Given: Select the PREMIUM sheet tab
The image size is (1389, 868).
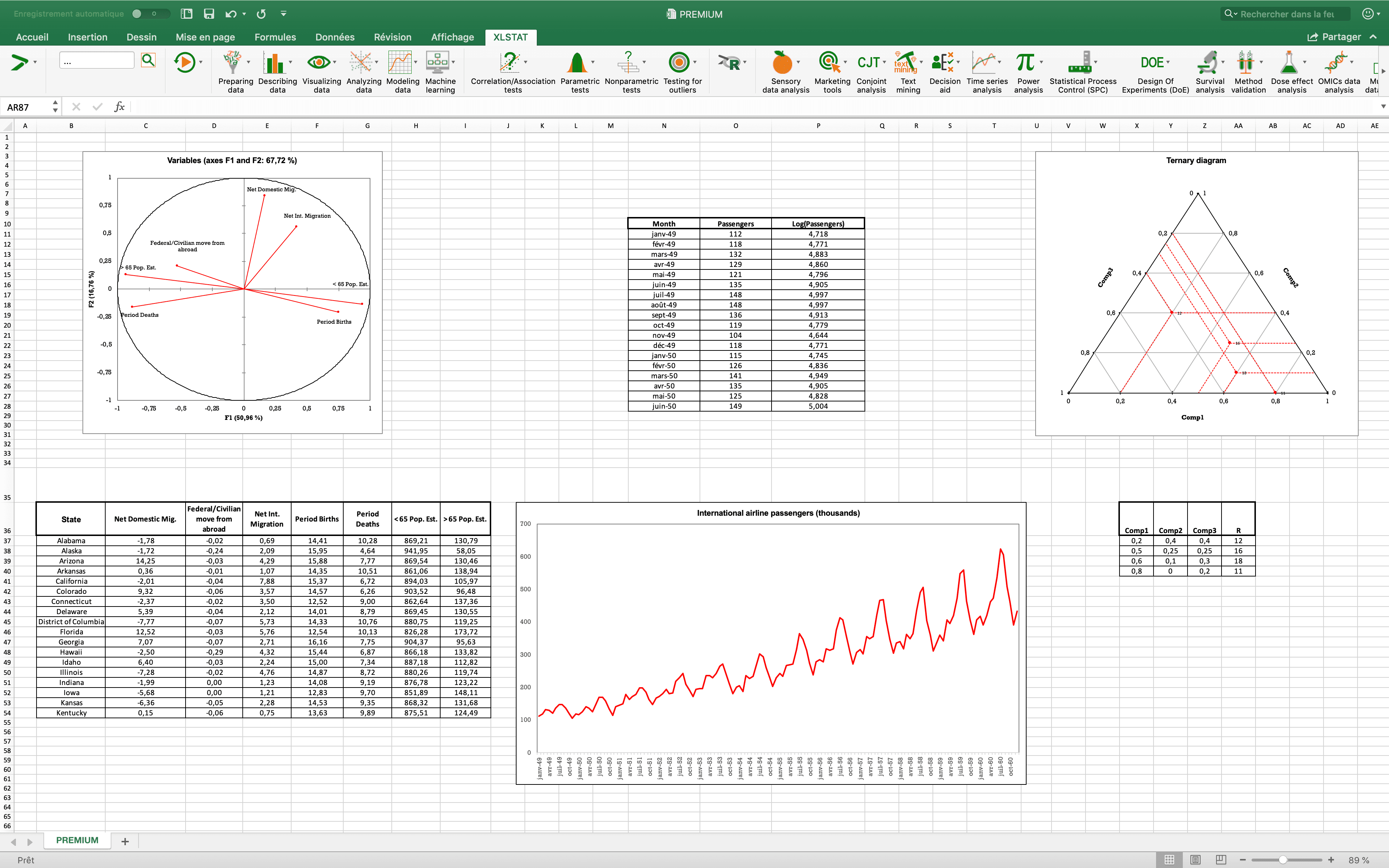Looking at the screenshot, I should coord(77,840).
